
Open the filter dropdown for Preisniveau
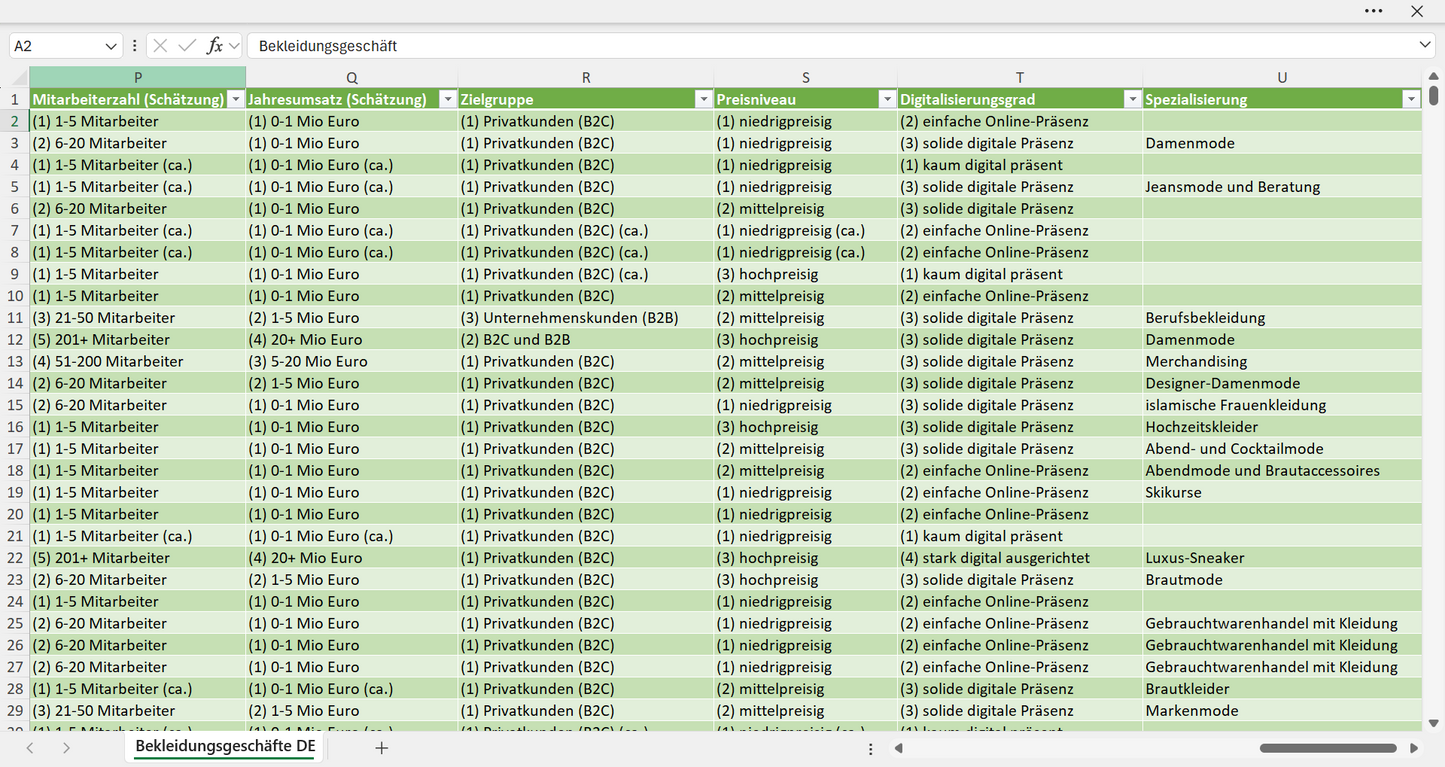887,99
